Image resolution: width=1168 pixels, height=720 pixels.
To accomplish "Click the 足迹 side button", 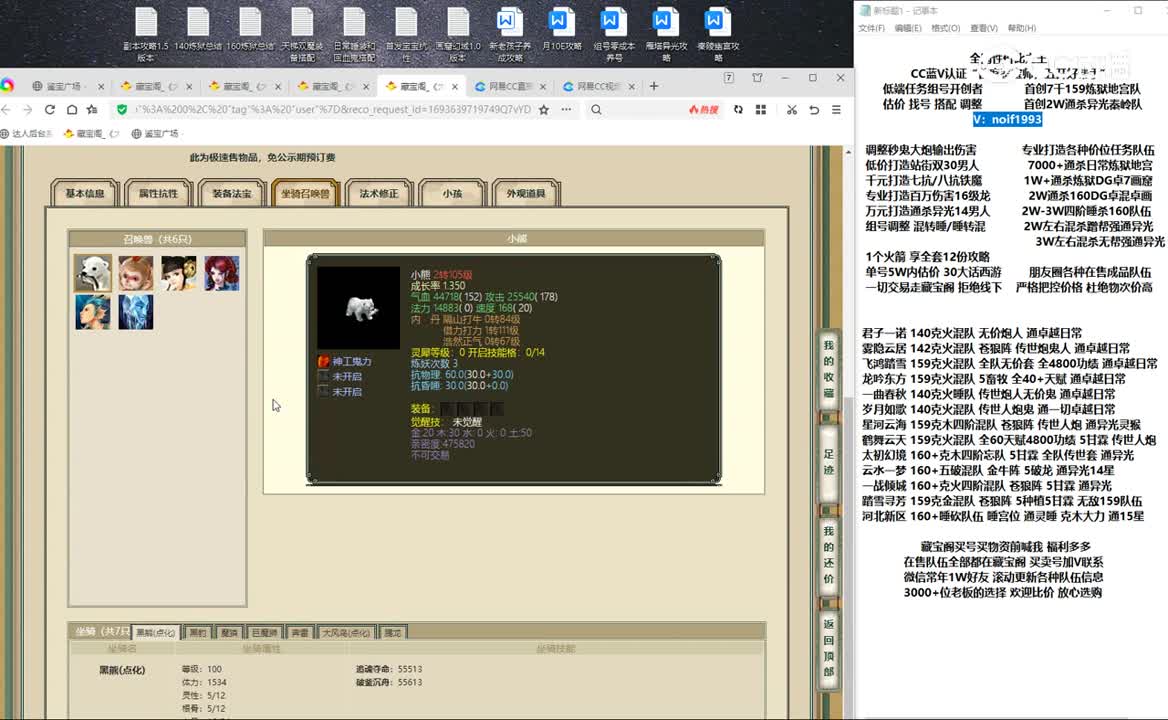I will click(x=829, y=462).
